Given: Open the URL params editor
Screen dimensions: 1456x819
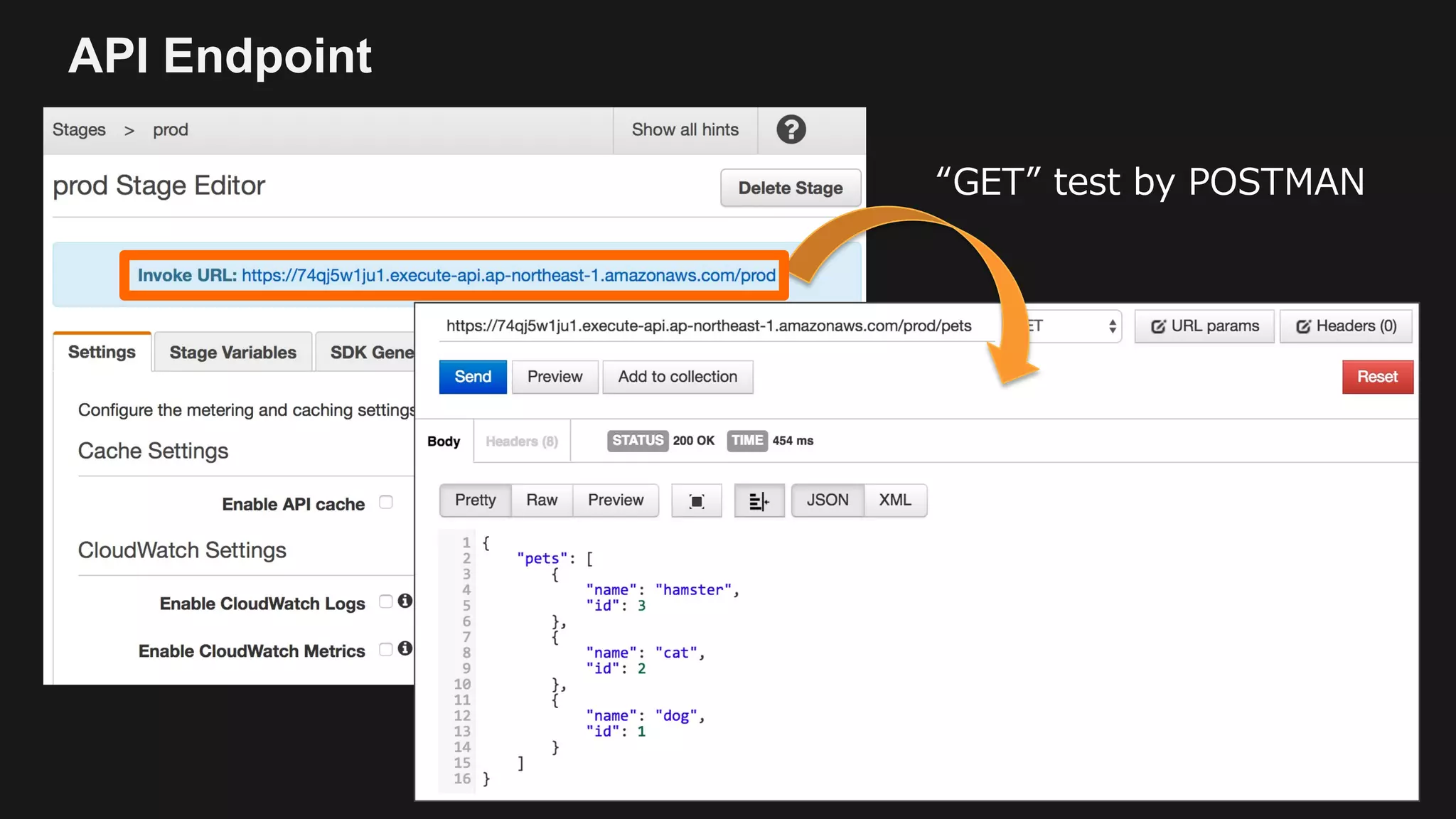Looking at the screenshot, I should (1204, 326).
